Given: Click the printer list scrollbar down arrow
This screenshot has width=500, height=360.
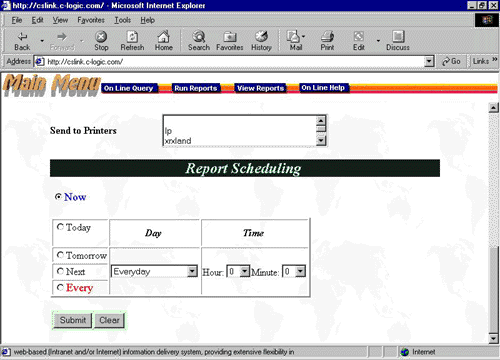Looking at the screenshot, I should (320, 141).
